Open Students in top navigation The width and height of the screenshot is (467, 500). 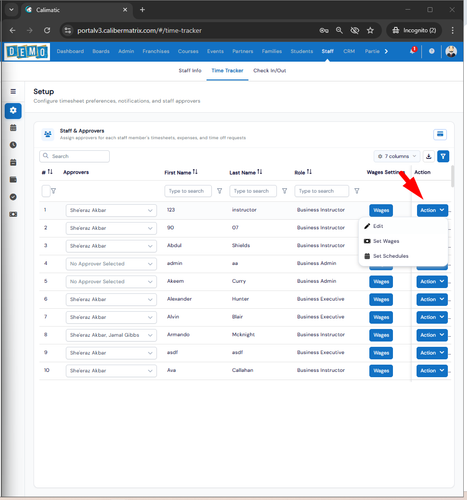(x=302, y=51)
